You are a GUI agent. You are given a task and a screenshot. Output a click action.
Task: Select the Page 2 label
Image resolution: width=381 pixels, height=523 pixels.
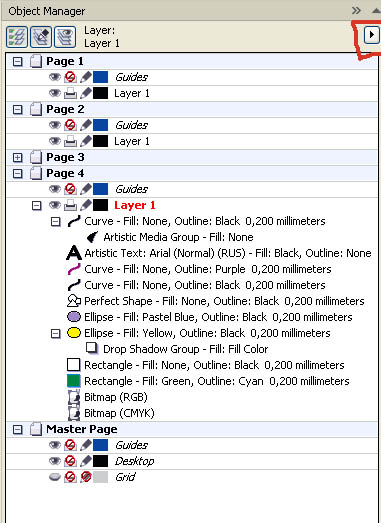point(65,109)
